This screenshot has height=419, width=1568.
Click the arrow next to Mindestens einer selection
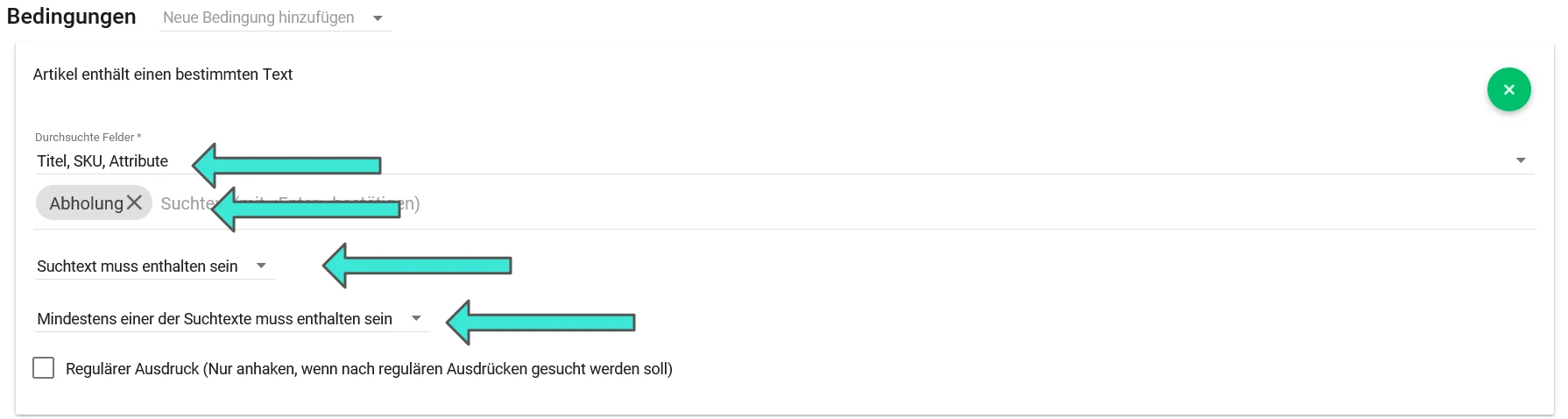[x=416, y=318]
